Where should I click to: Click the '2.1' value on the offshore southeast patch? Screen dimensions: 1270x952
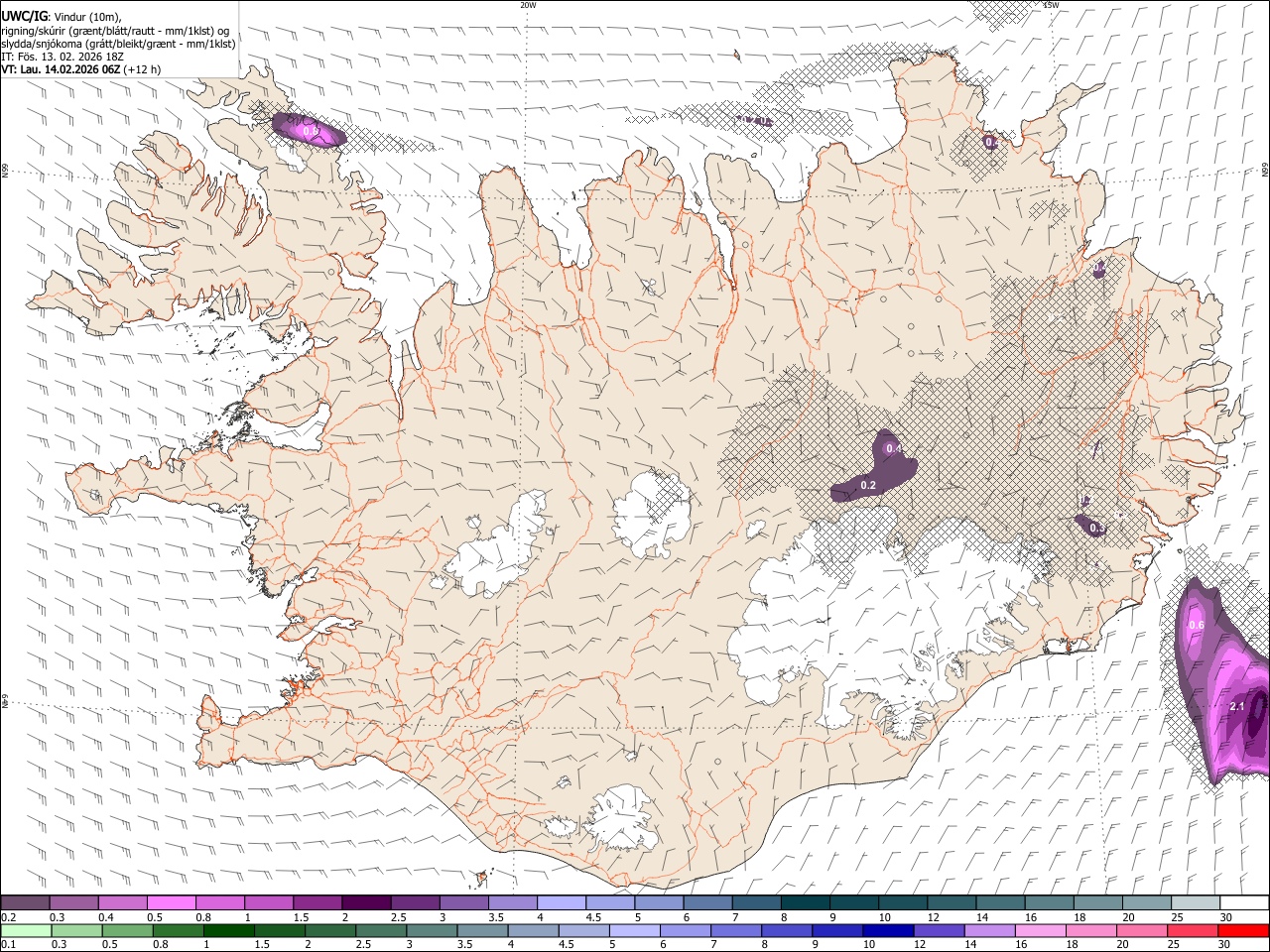coord(1237,707)
